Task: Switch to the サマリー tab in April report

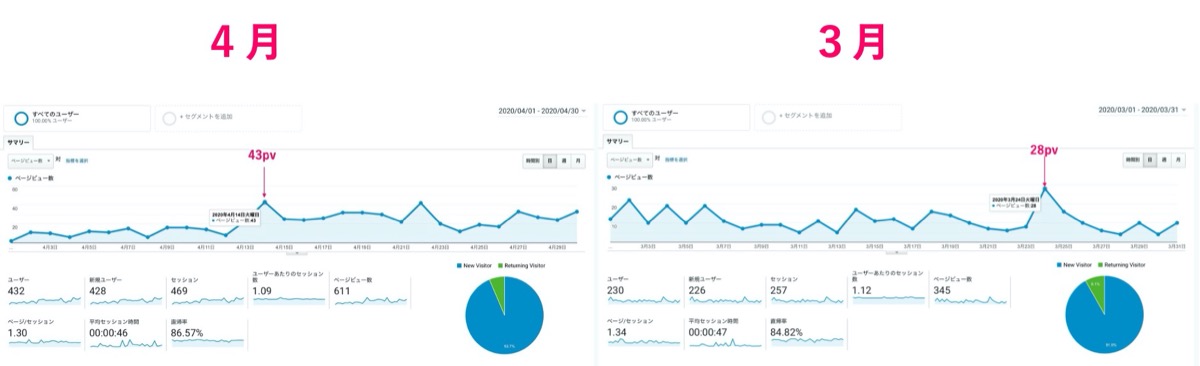Action: pos(17,143)
